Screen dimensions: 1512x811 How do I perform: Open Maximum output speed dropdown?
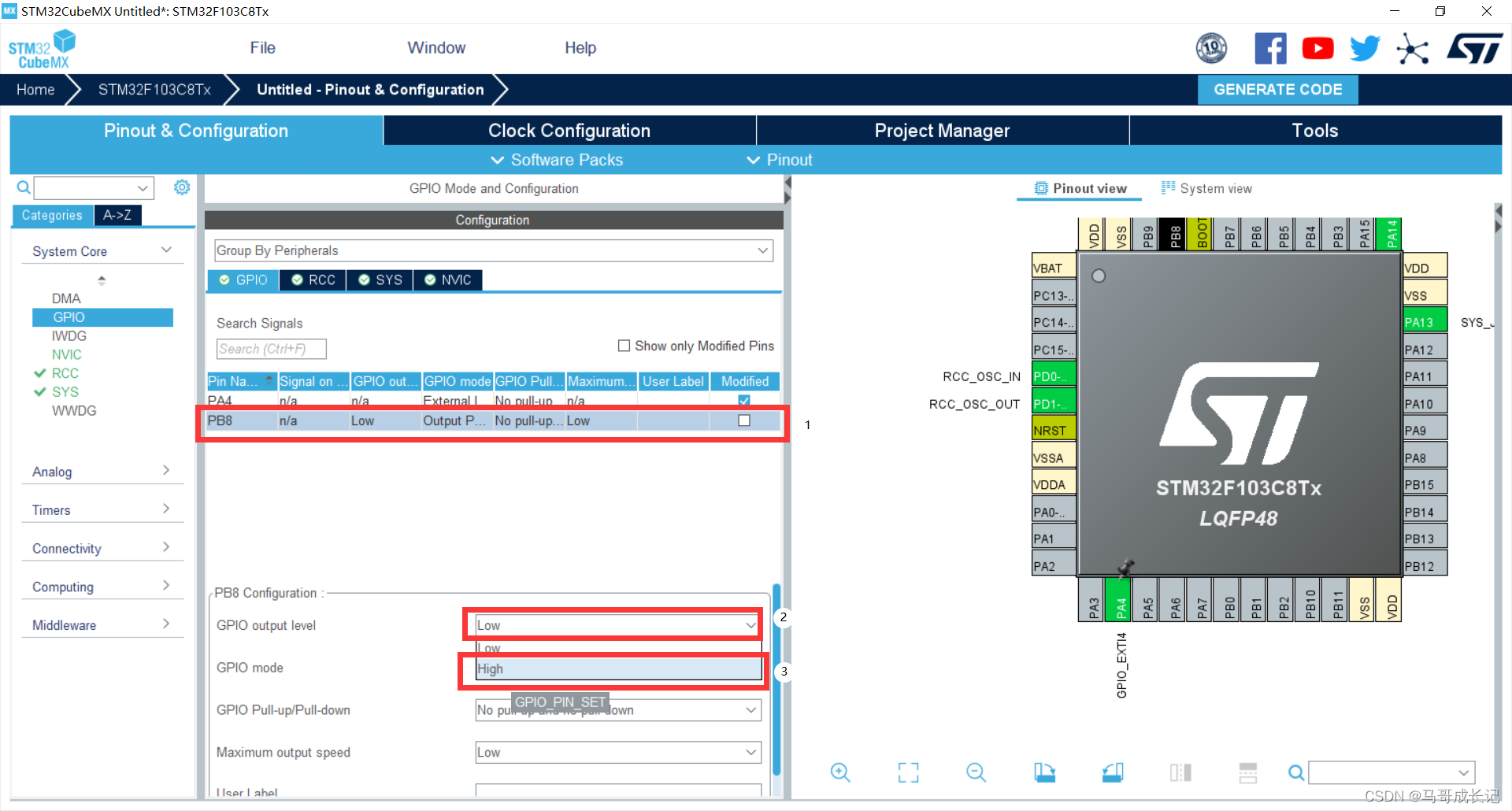pyautogui.click(x=618, y=753)
